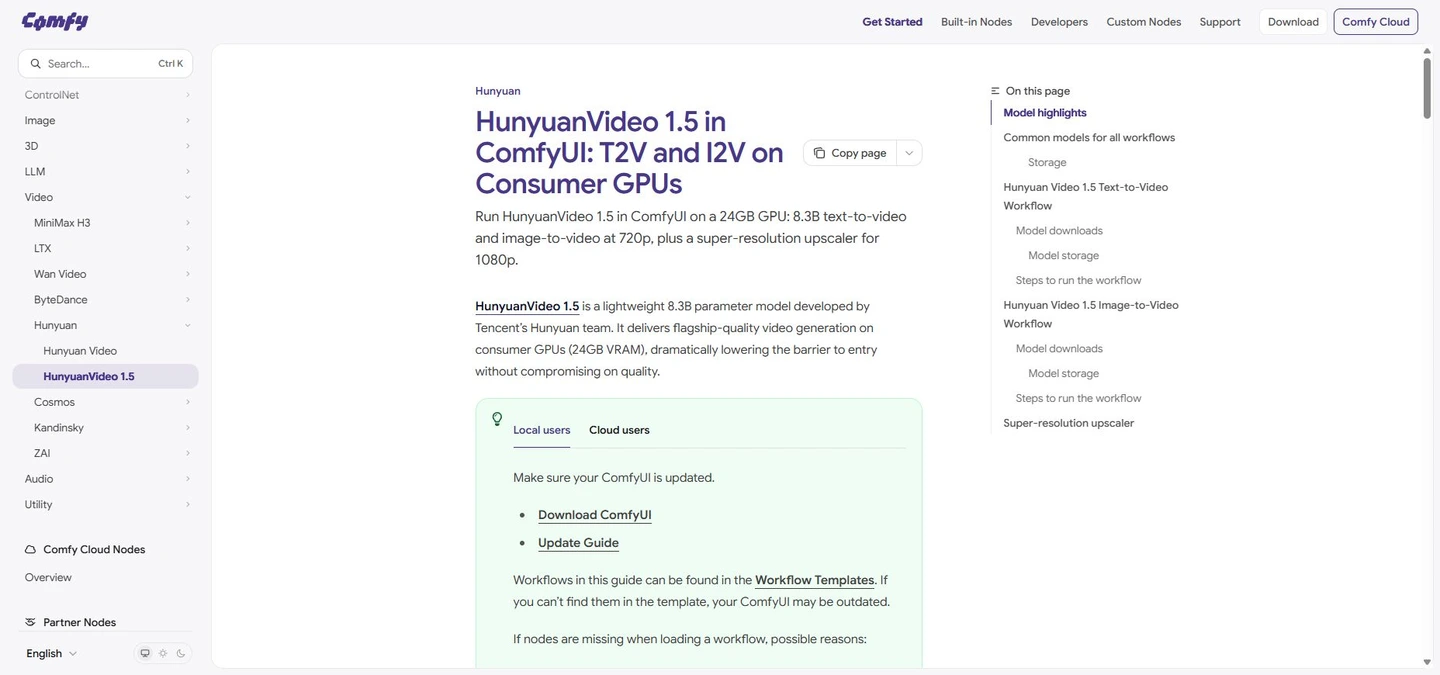Screen dimensions: 1440x675
Task: Click the Comfy logo
Action: coord(55,21)
